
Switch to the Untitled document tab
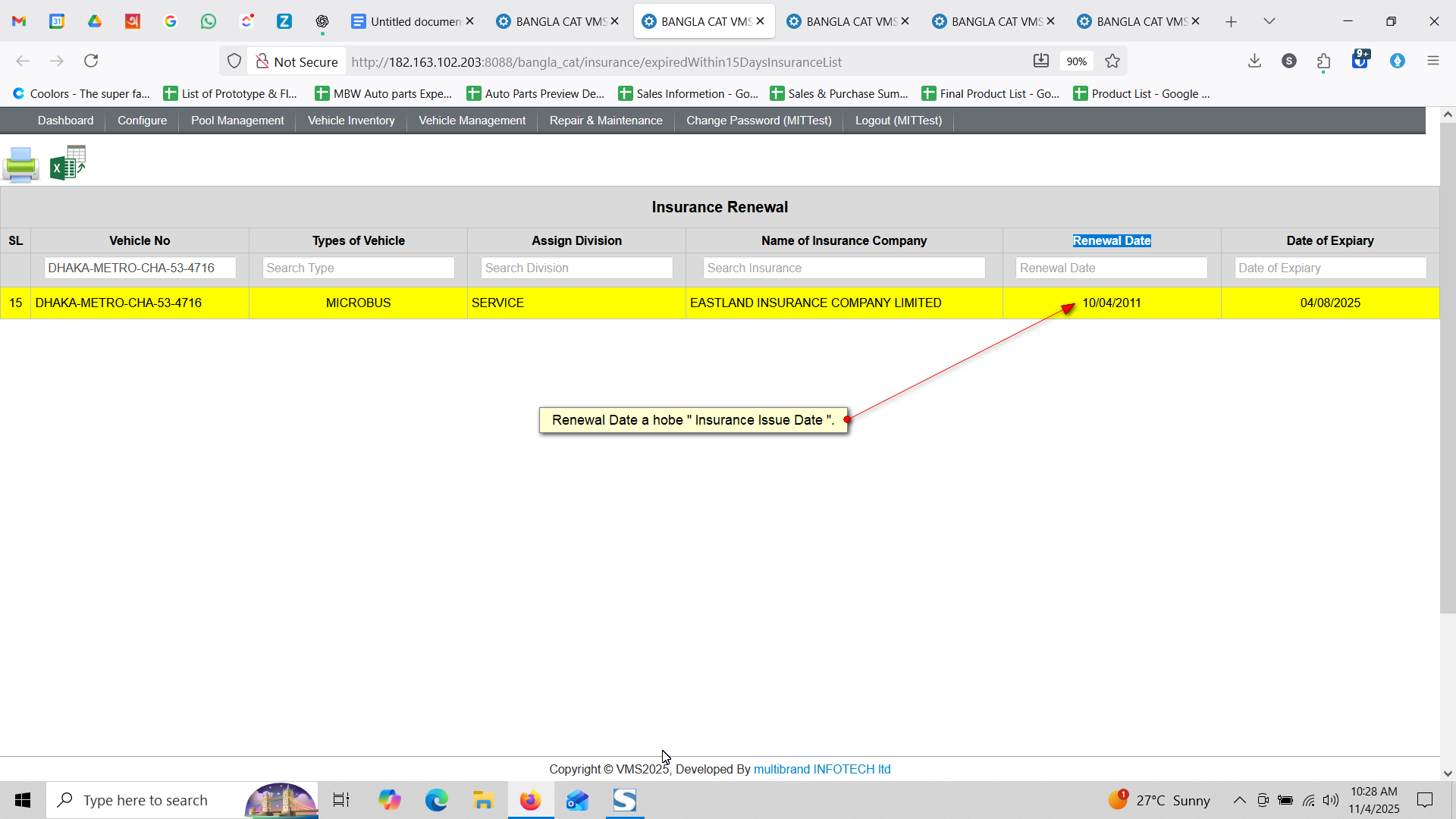point(408,21)
